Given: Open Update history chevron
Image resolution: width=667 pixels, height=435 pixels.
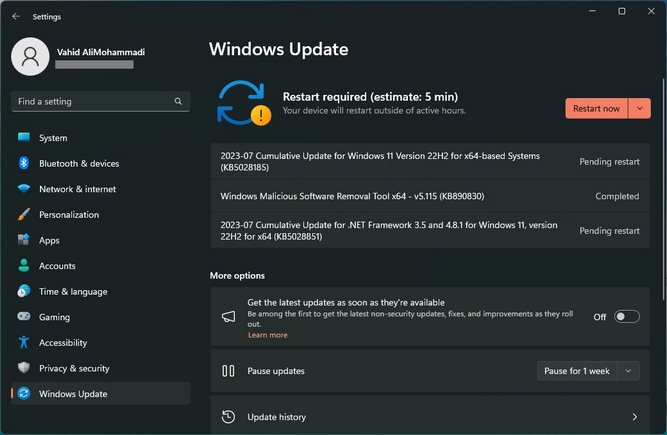Looking at the screenshot, I should (x=635, y=417).
